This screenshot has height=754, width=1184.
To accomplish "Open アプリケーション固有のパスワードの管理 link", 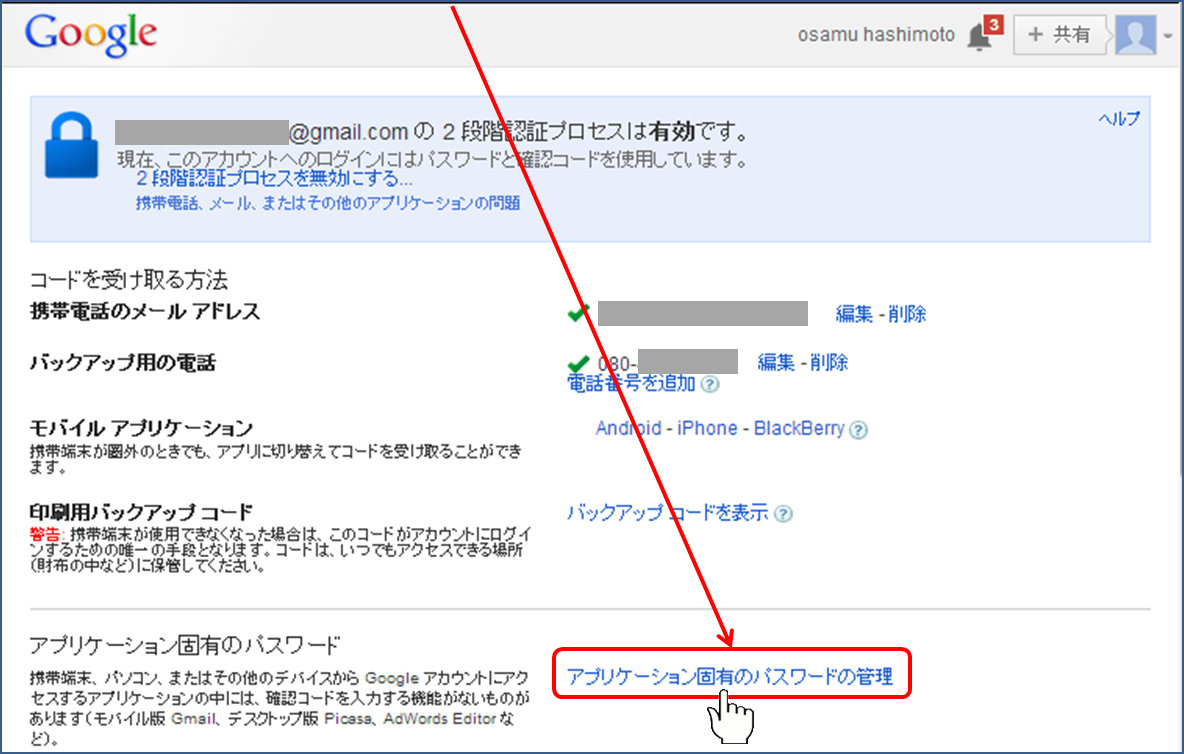I will (729, 677).
